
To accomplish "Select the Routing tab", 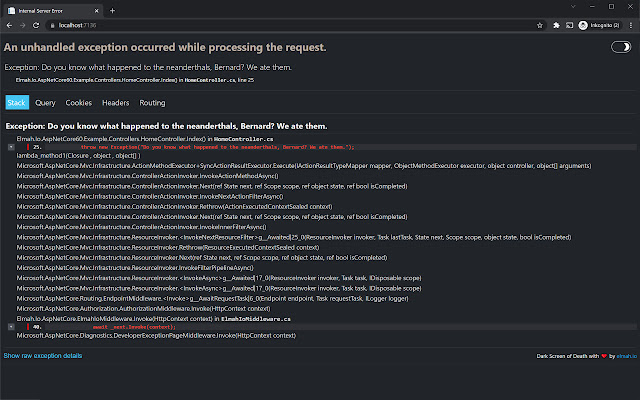I will 152,102.
